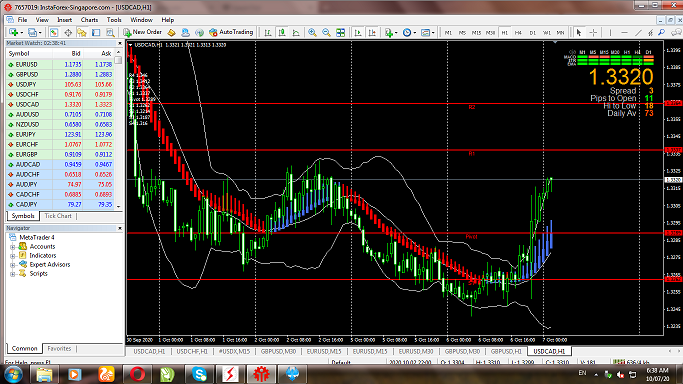Select the M15 timeframe
This screenshot has width=683, height=384.
pos(477,33)
